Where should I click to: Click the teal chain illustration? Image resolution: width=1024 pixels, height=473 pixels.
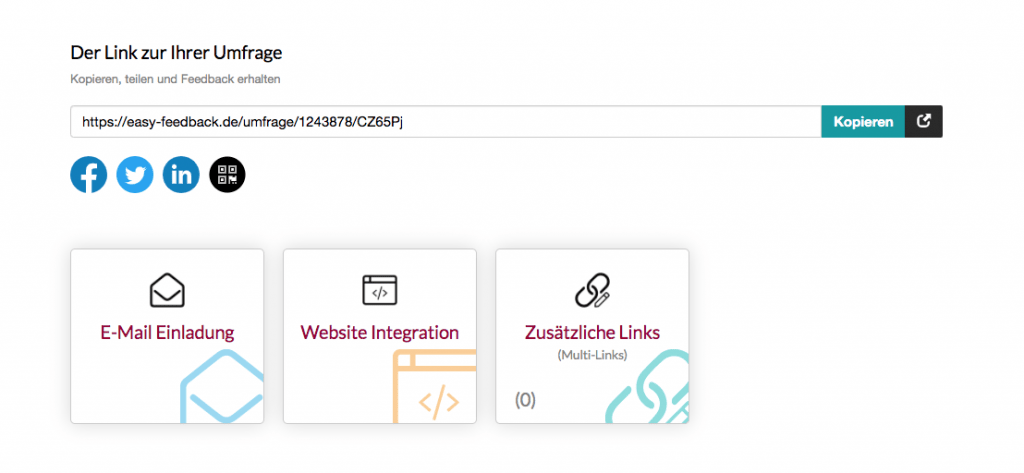coord(647,387)
